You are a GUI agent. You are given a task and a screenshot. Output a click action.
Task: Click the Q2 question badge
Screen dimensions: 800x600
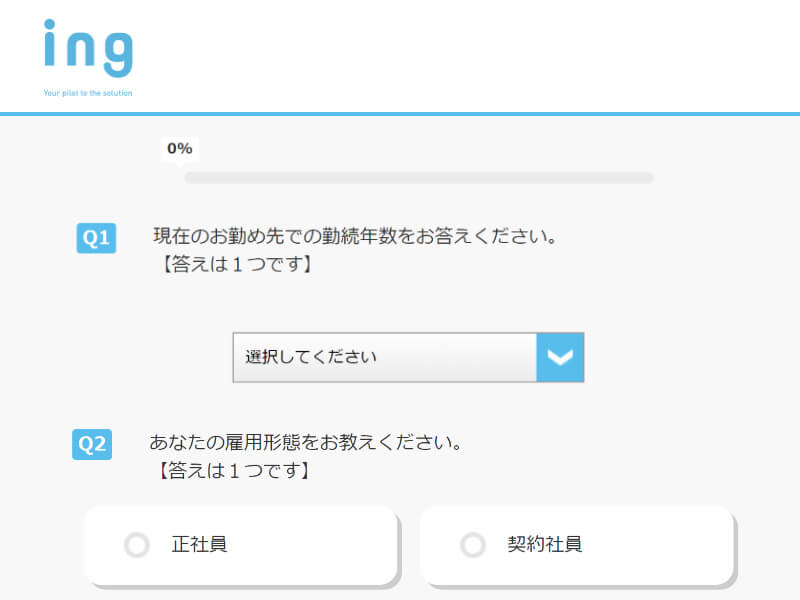(x=92, y=444)
